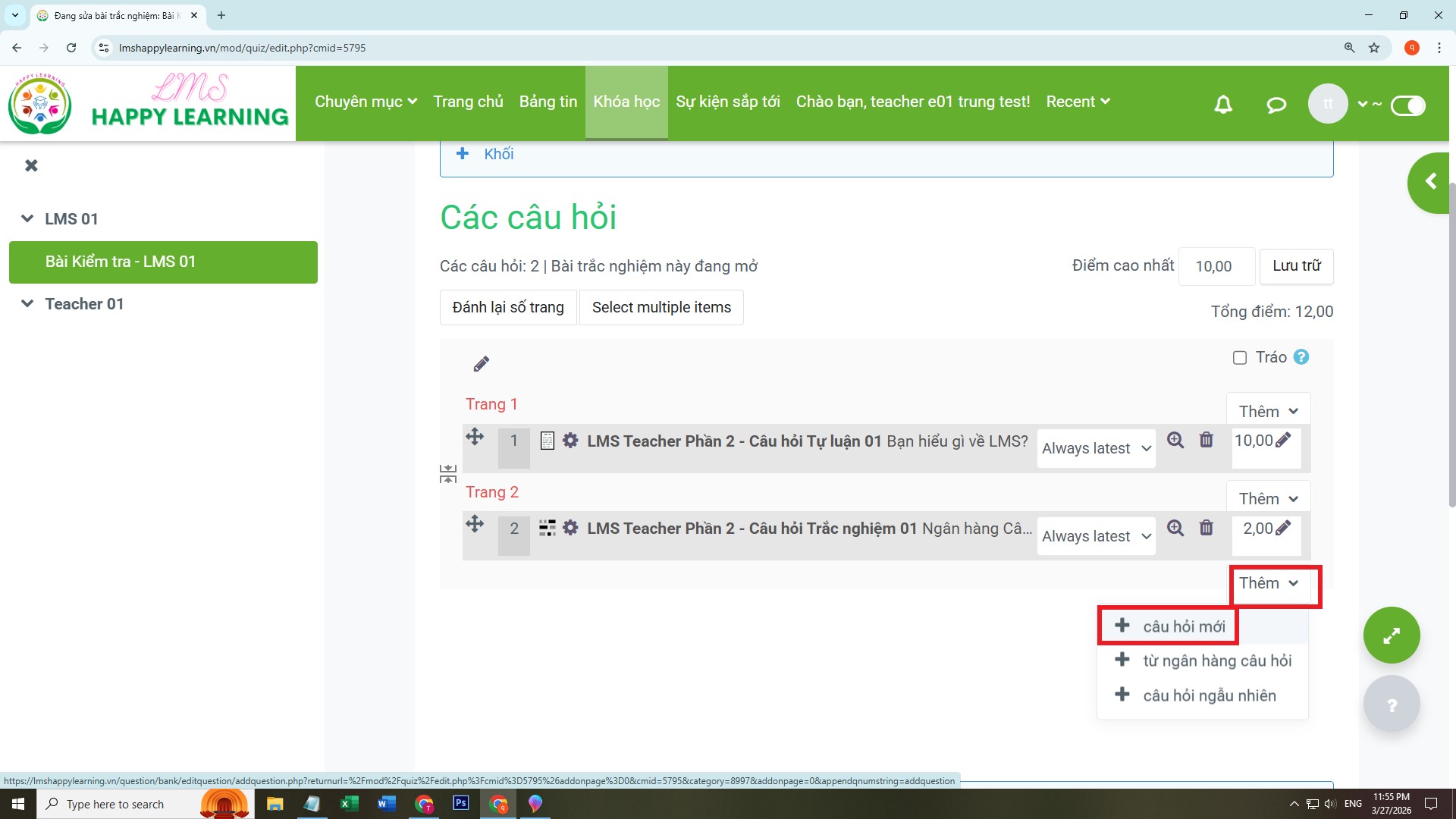Choose 'câu hỏi ngẫu nhiên' from menu
The image size is (1456, 819).
click(1209, 695)
